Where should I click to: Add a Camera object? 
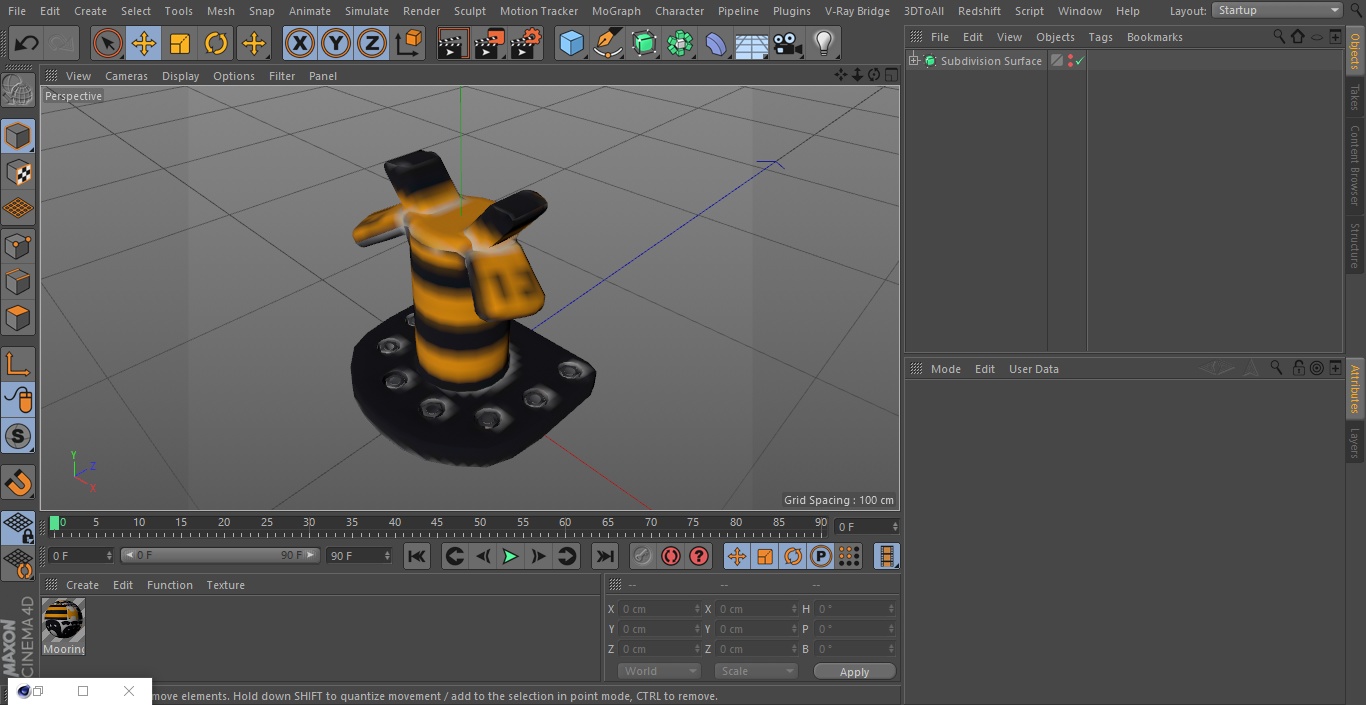788,43
